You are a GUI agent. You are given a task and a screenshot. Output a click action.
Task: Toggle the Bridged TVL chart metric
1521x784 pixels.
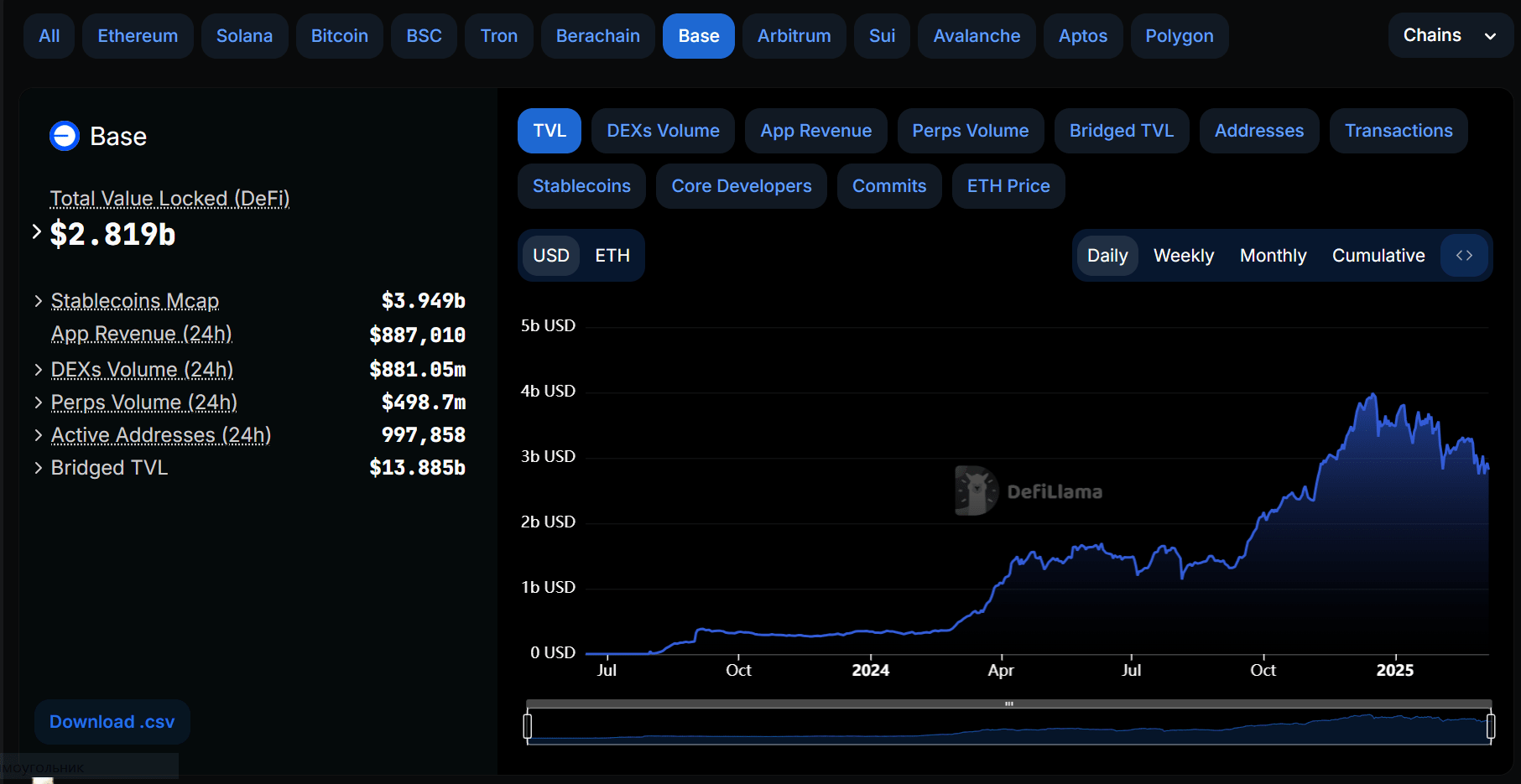tap(1122, 131)
